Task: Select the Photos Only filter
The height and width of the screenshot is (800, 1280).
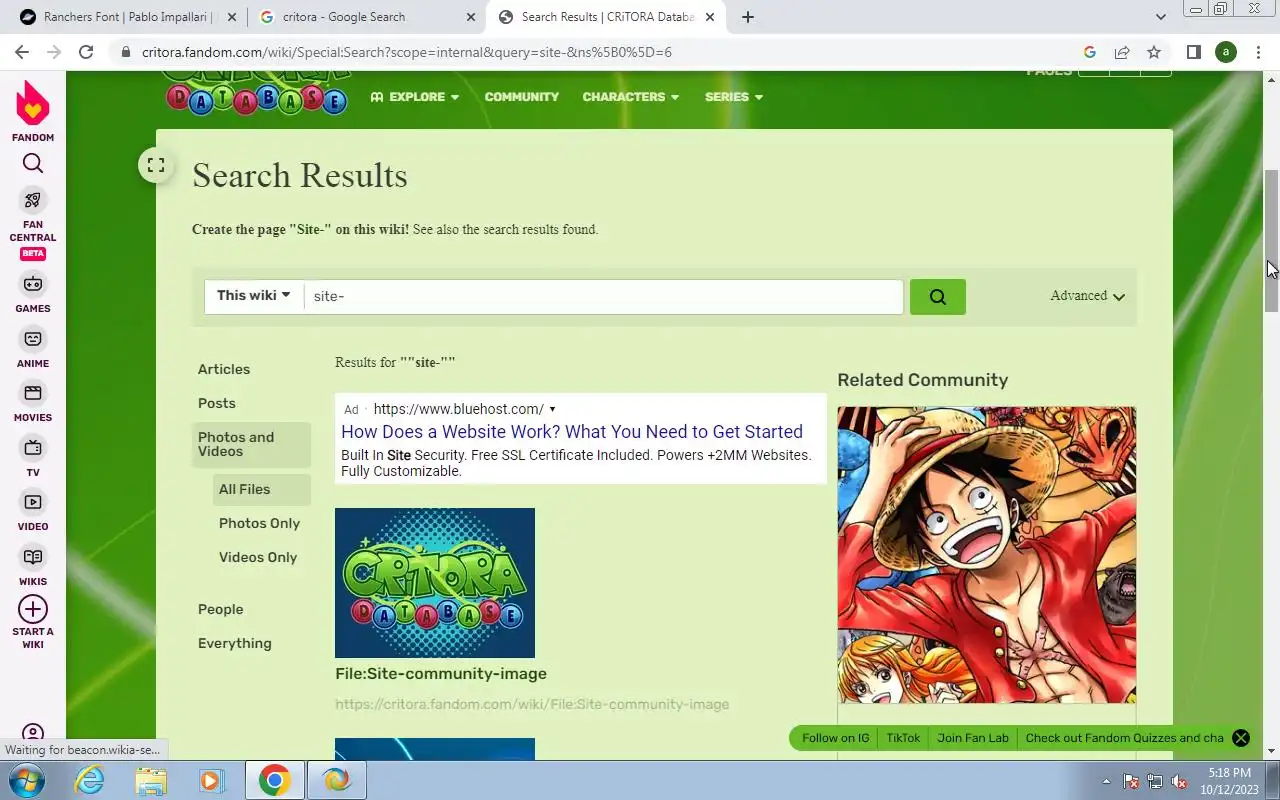Action: (x=259, y=523)
